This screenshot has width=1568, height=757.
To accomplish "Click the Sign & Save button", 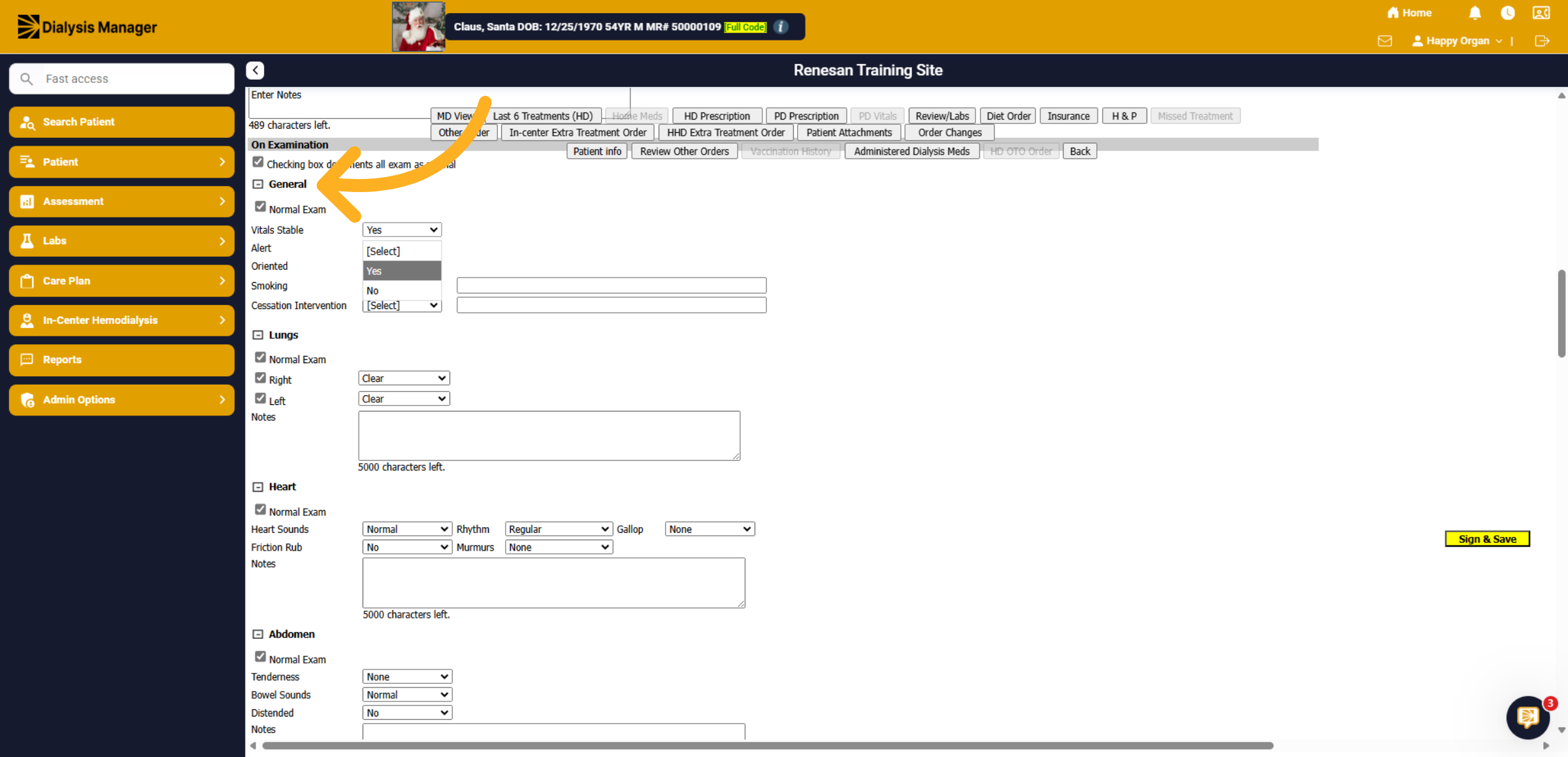I will pos(1487,539).
